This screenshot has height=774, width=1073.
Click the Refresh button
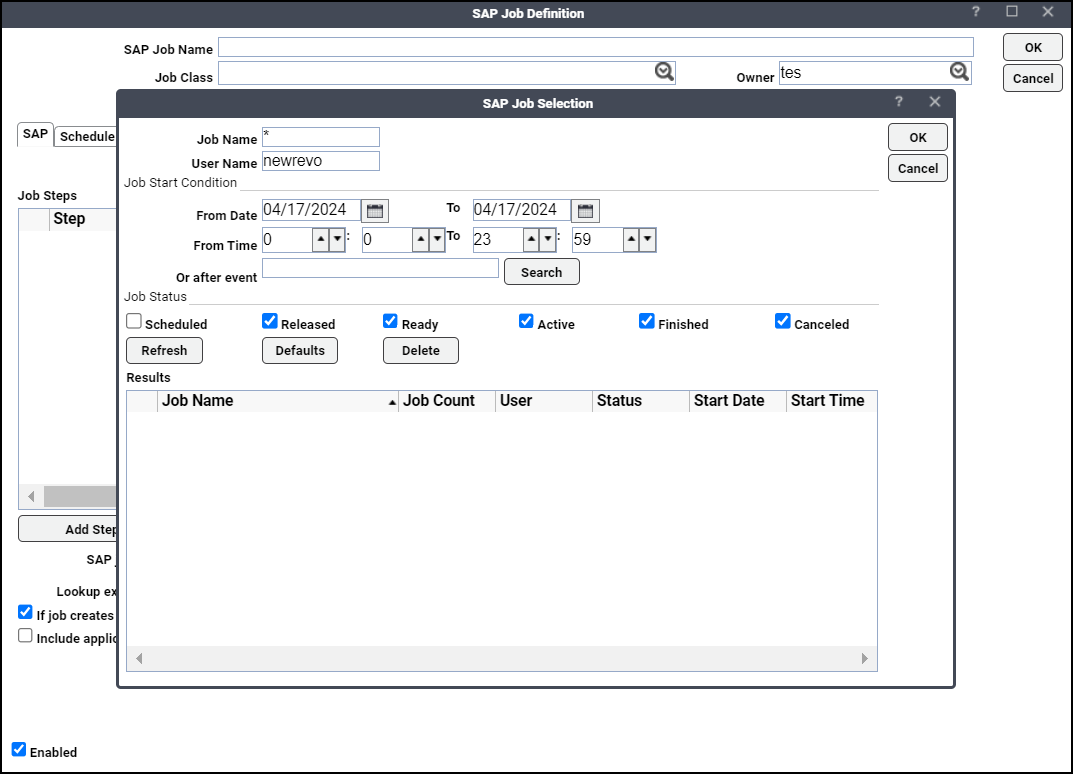[164, 351]
